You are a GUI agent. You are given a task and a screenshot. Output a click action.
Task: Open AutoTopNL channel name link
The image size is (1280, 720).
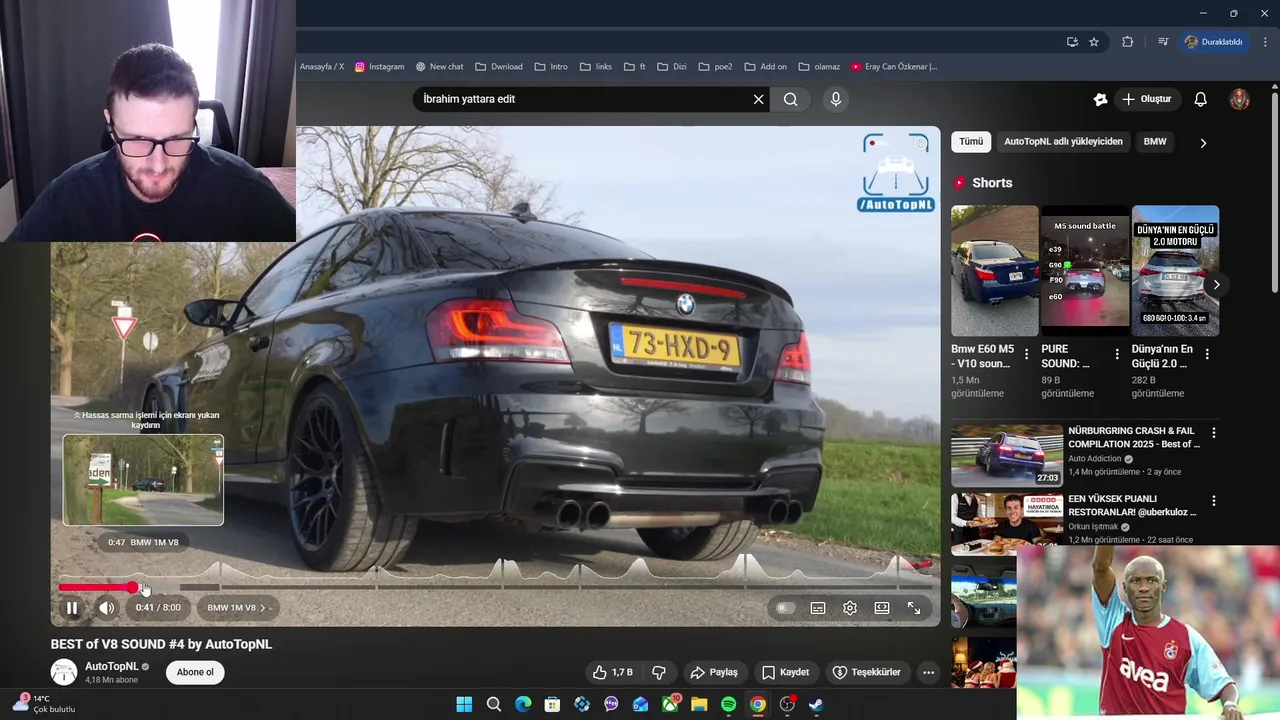coord(111,666)
